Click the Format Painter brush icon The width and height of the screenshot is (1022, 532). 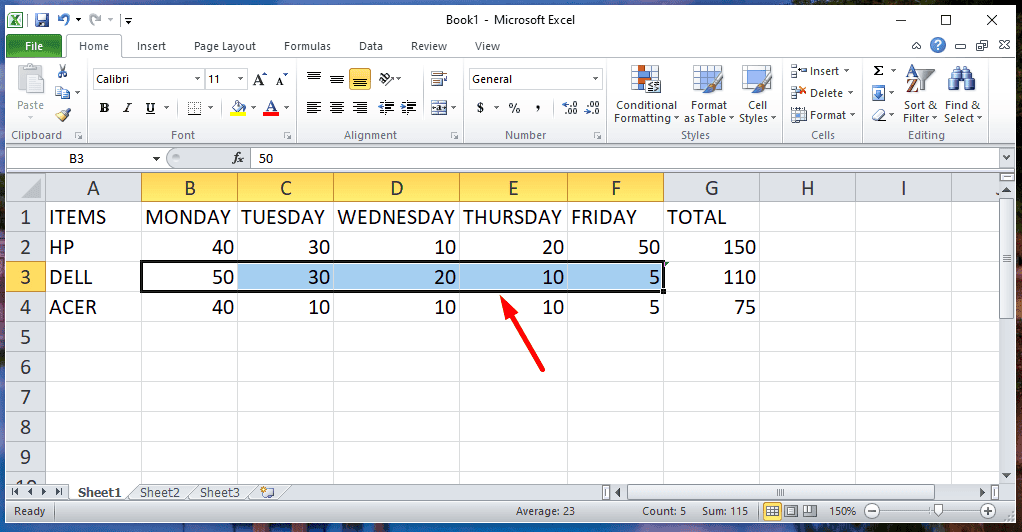(63, 114)
